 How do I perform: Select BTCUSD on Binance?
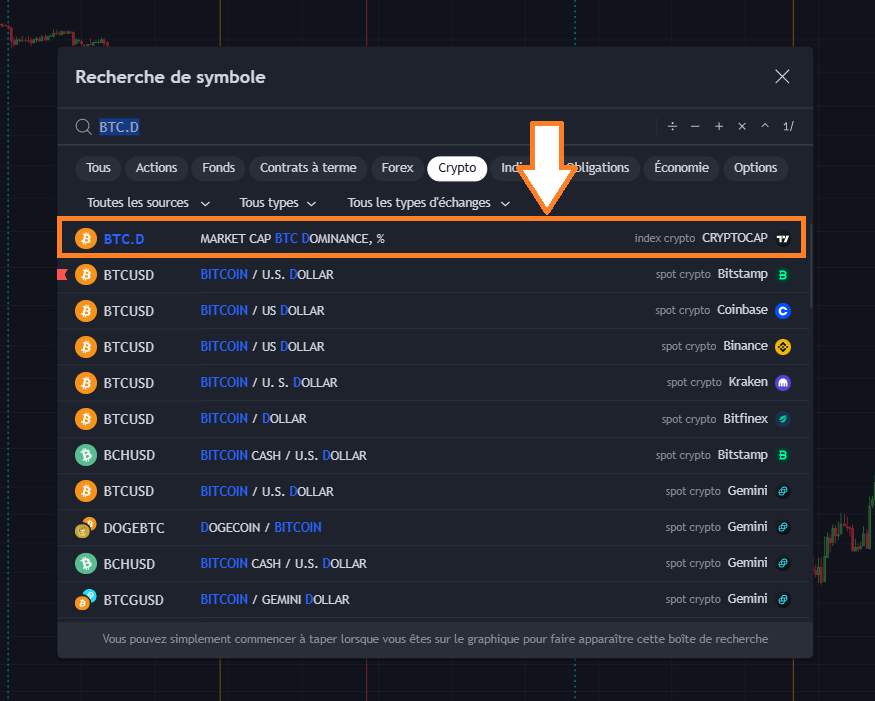coord(434,347)
